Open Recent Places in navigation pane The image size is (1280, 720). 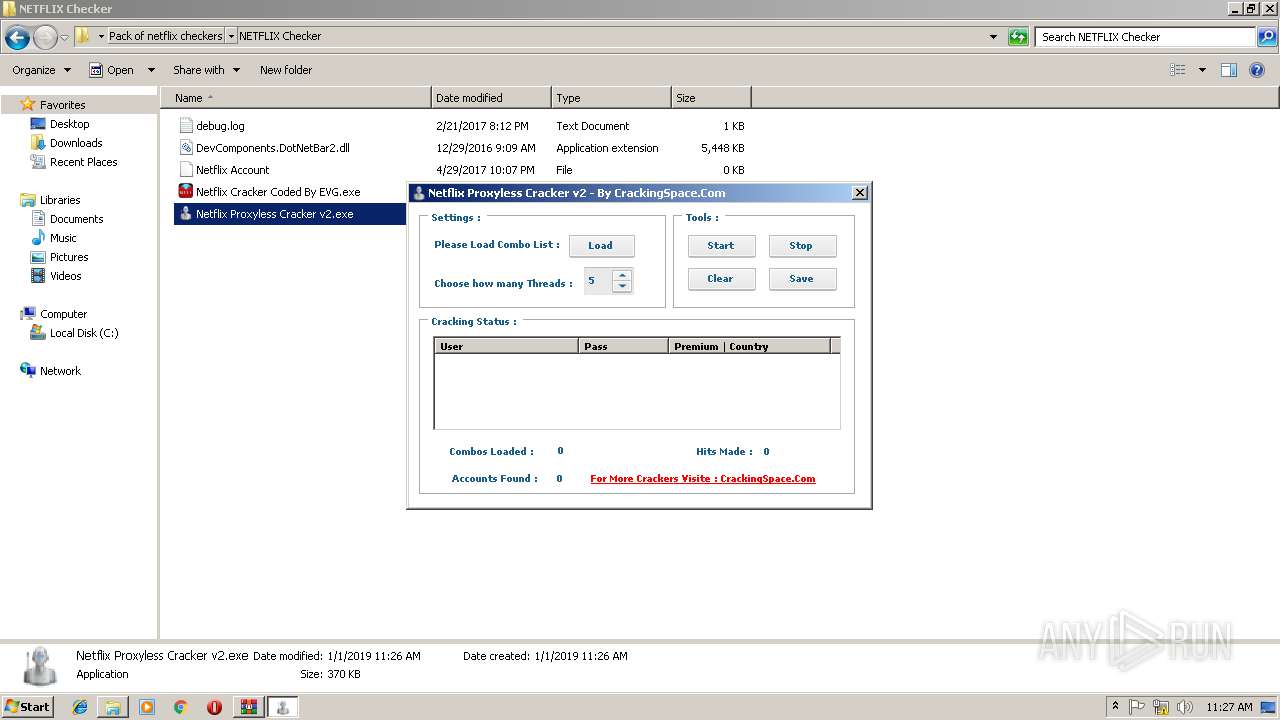84,162
